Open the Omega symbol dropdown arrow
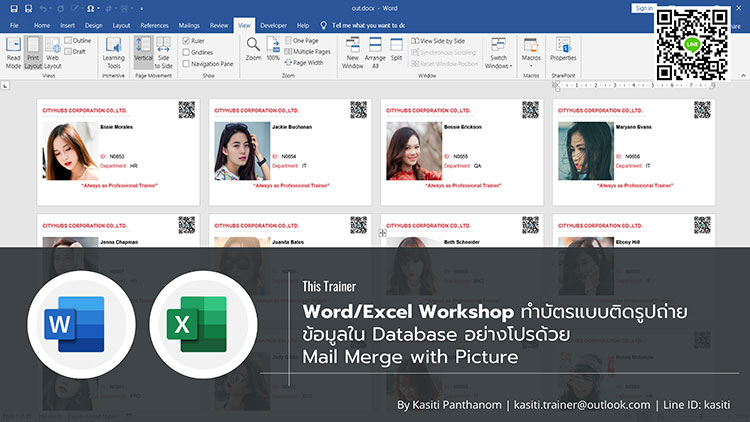 98,9
